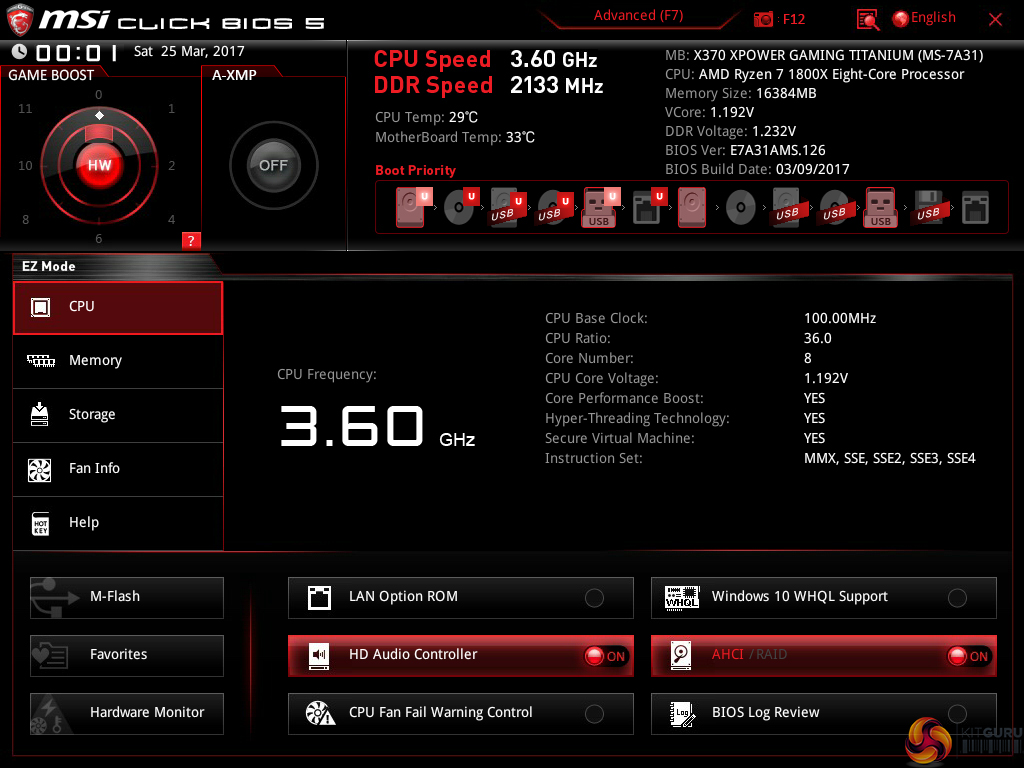
Task: Set Game Boost dial to level 2
Action: pyautogui.click(x=172, y=166)
